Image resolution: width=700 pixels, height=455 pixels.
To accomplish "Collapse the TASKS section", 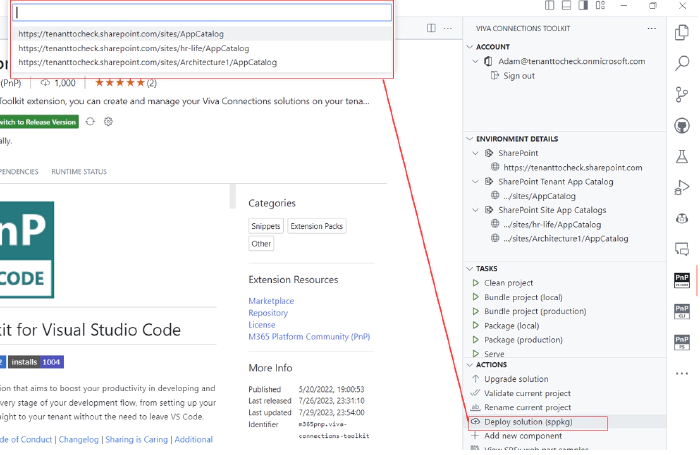I will [469, 268].
